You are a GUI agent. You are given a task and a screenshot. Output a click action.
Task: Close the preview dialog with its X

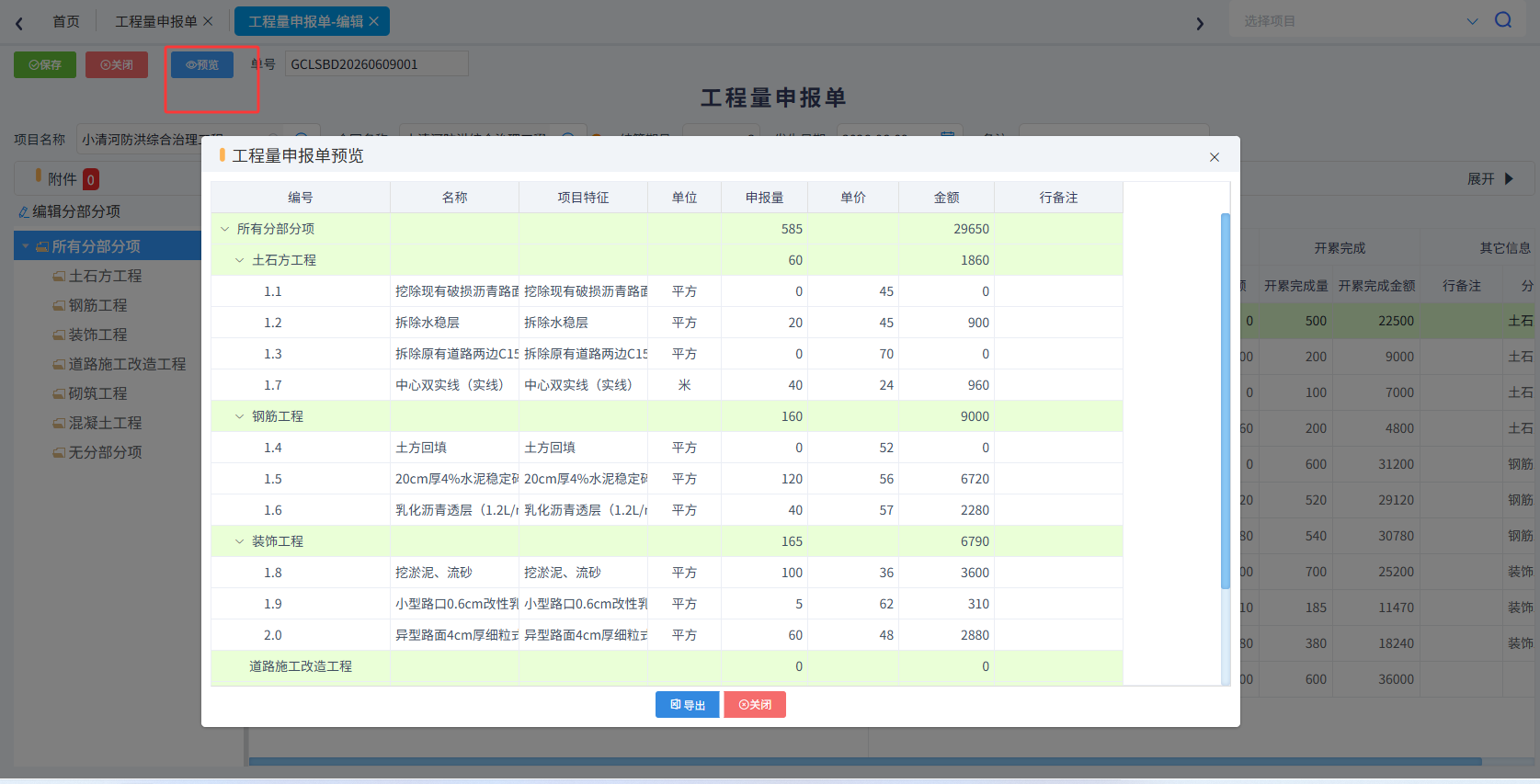tap(1215, 157)
